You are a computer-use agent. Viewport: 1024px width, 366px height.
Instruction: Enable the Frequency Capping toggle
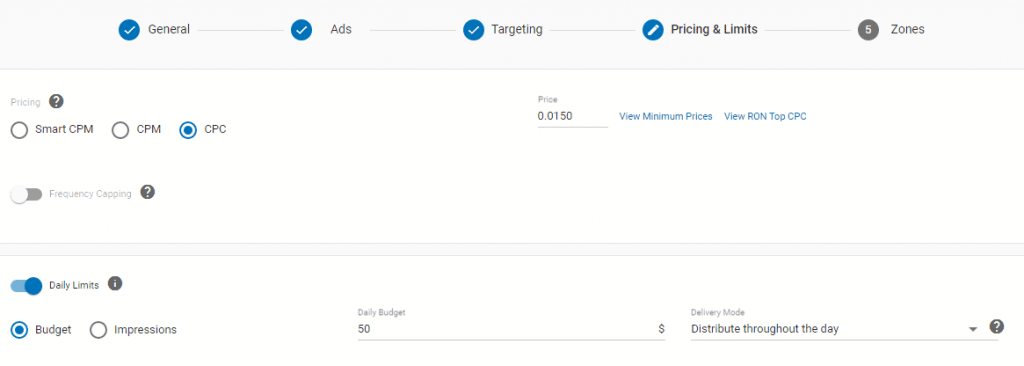[x=26, y=194]
